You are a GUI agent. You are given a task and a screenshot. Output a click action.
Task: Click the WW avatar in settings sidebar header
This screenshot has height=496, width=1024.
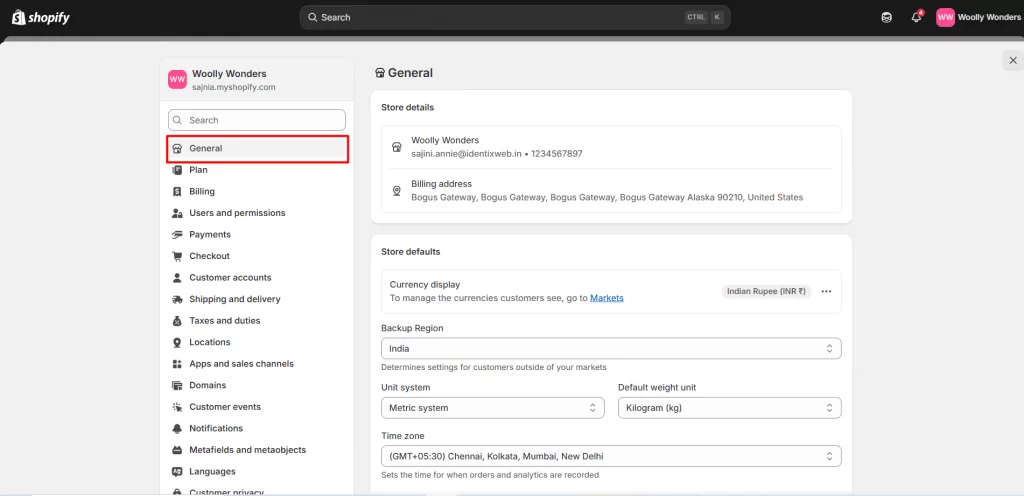177,80
